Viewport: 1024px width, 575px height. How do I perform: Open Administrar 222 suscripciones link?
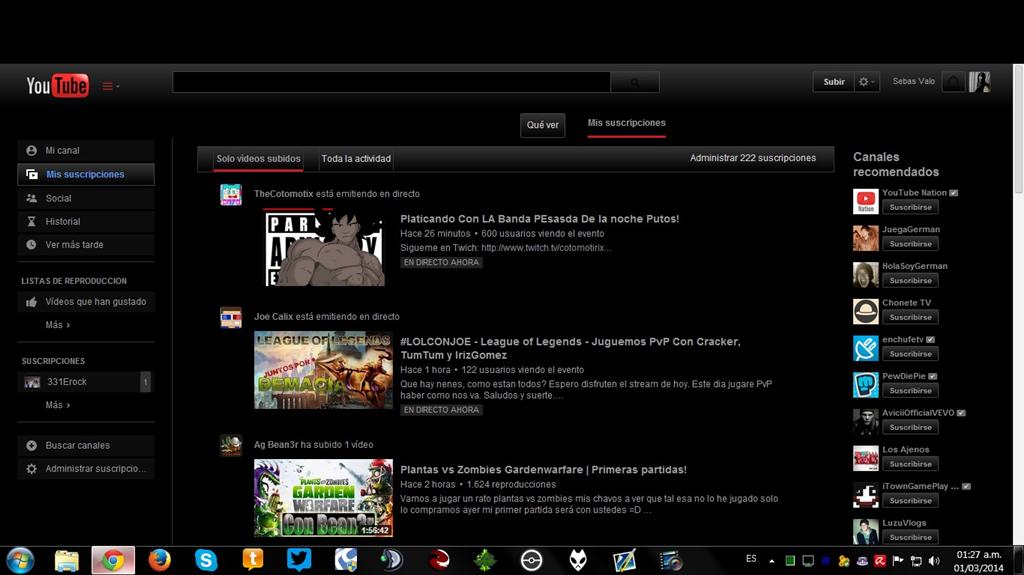click(752, 158)
